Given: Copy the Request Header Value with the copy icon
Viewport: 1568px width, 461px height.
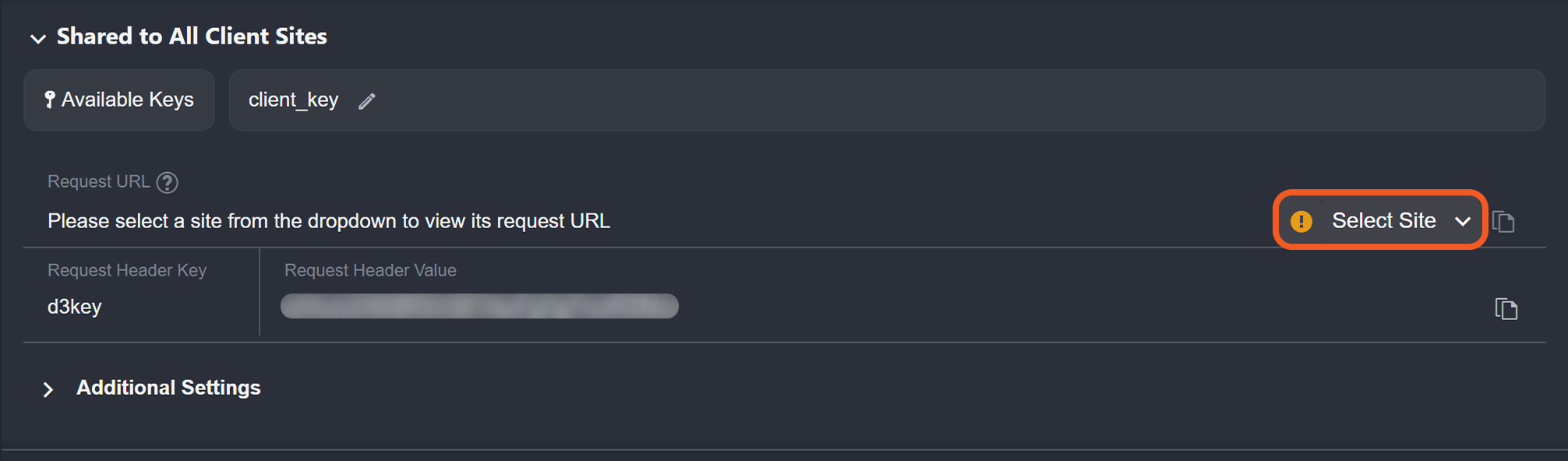Looking at the screenshot, I should [x=1507, y=308].
